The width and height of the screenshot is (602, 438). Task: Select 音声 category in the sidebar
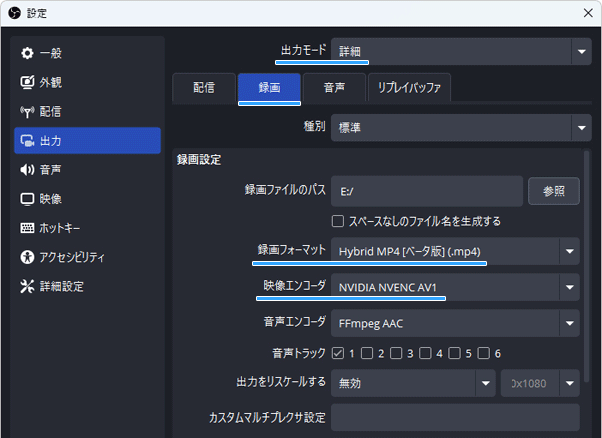[x=88, y=170]
